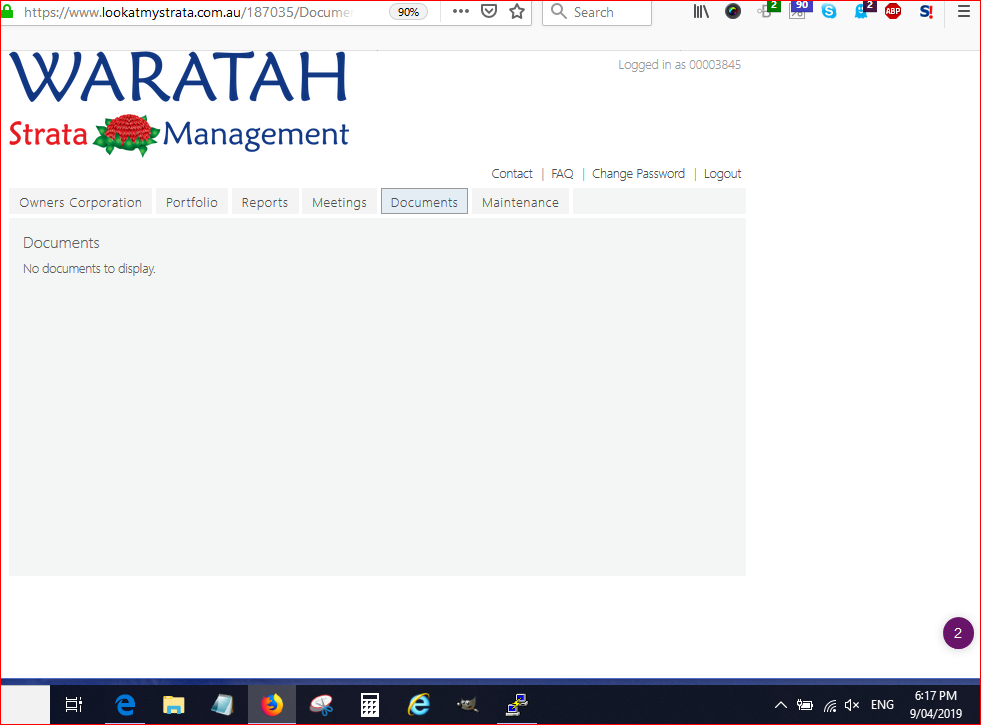Image resolution: width=981 pixels, height=725 pixels.
Task: Click the extension icon with green 2 badge
Action: [768, 10]
